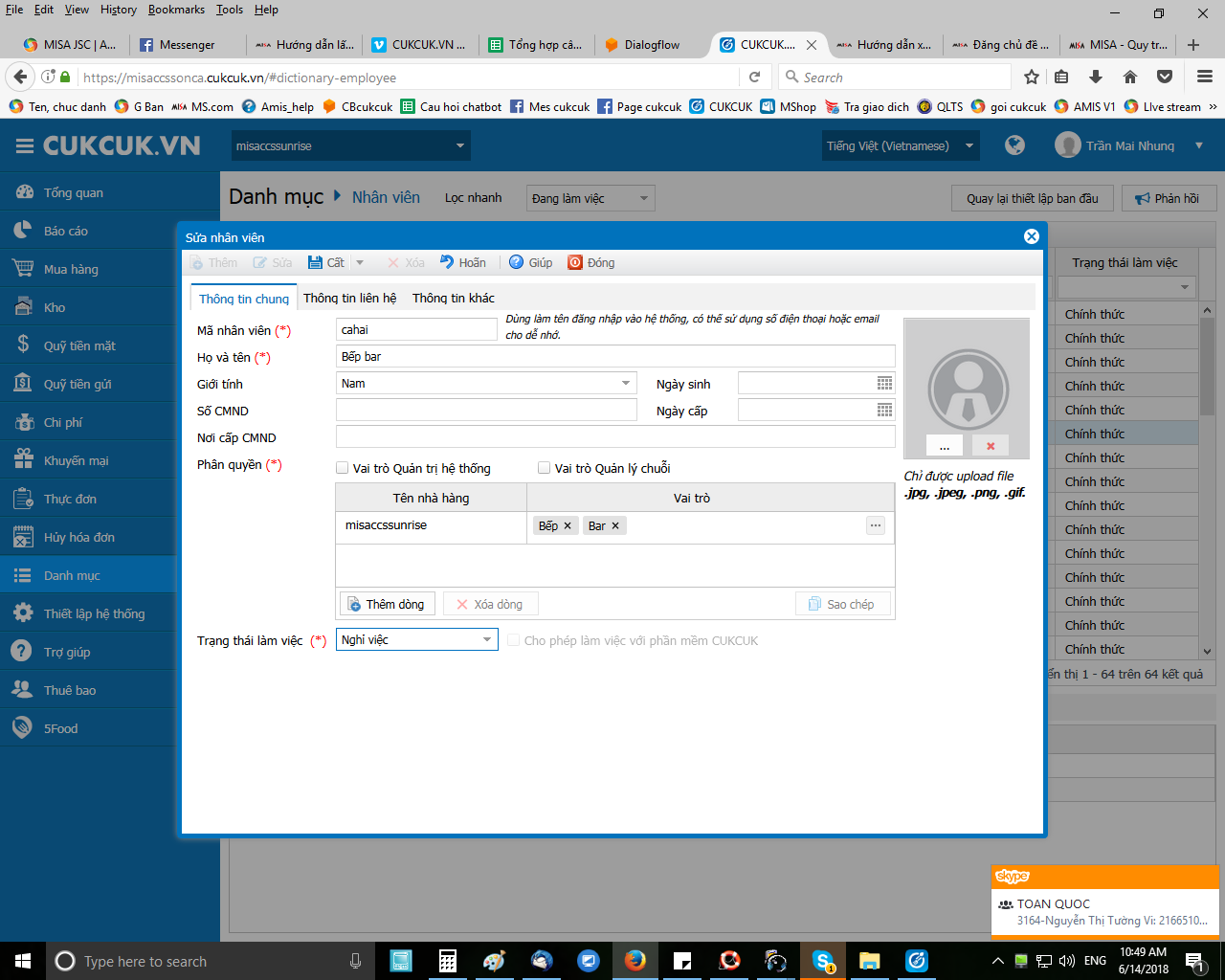Click Thêm dòng to add a row
1225x980 pixels.
[x=388, y=604]
